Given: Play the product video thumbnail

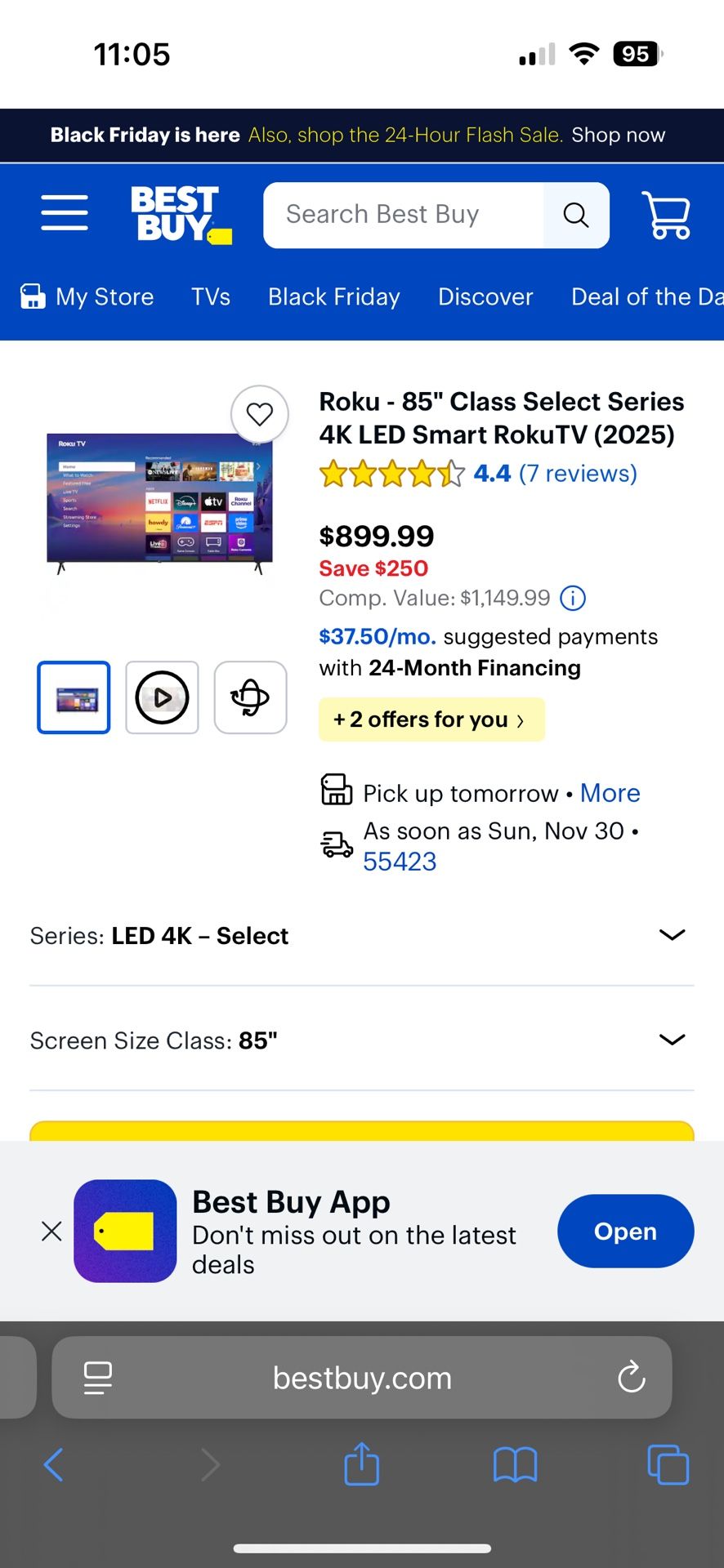Looking at the screenshot, I should coord(162,697).
